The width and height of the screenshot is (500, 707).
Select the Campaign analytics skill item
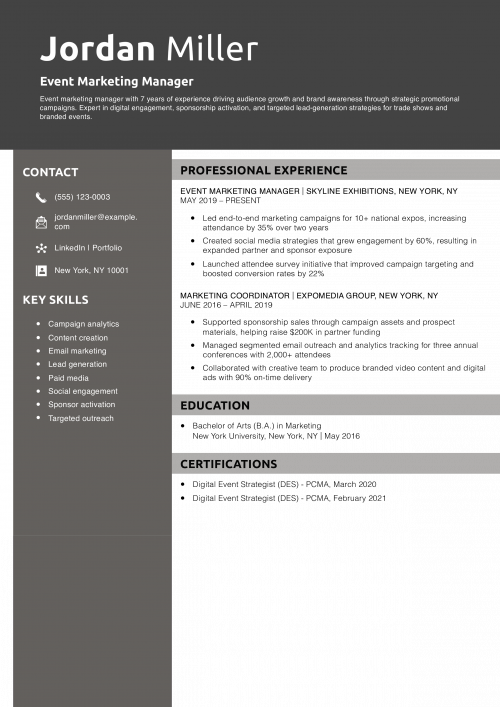[84, 324]
